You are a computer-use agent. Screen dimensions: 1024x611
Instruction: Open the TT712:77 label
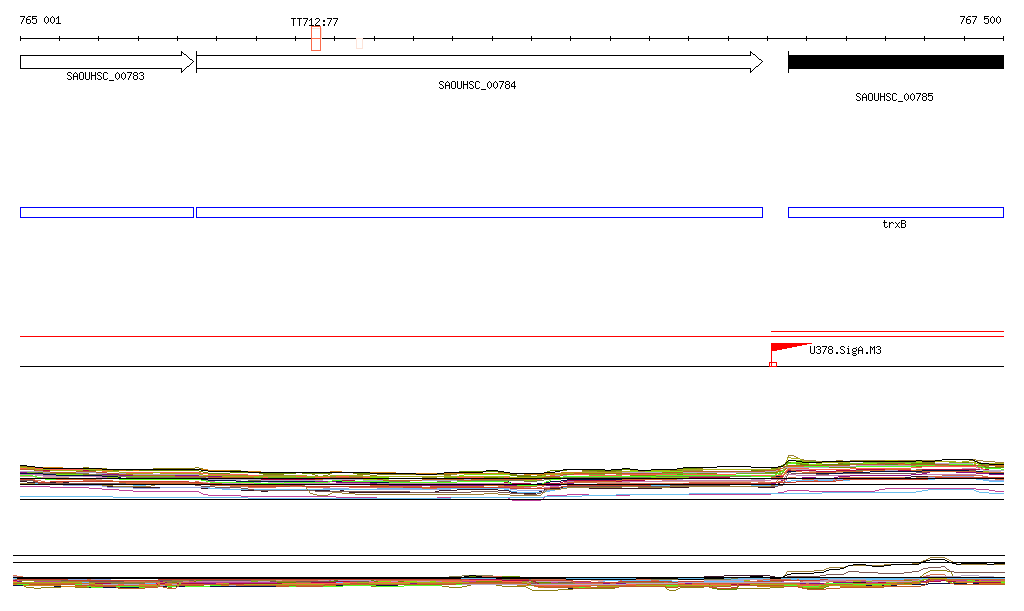pyautogui.click(x=314, y=22)
